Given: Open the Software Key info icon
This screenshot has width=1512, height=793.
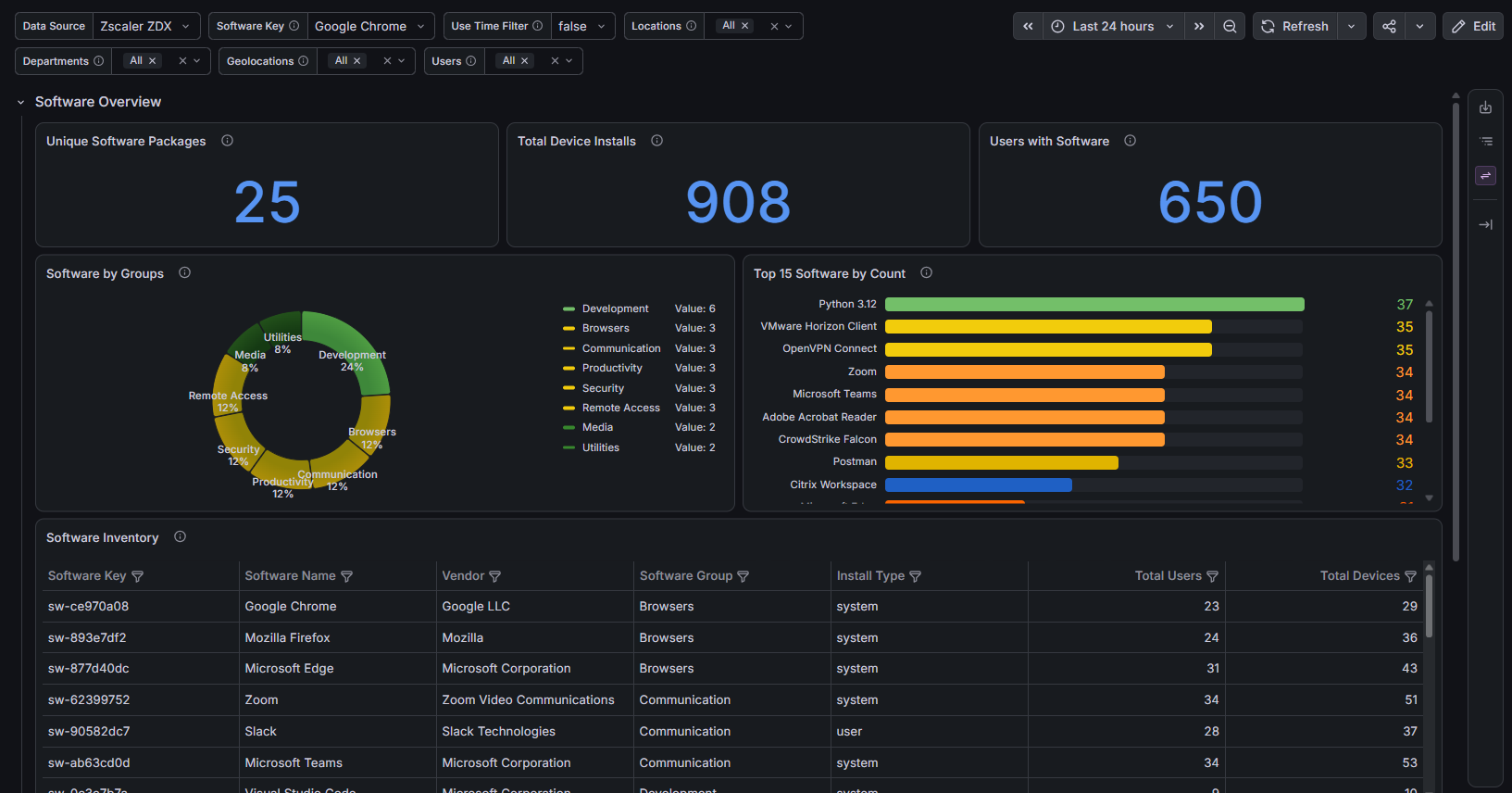Looking at the screenshot, I should tap(294, 26).
